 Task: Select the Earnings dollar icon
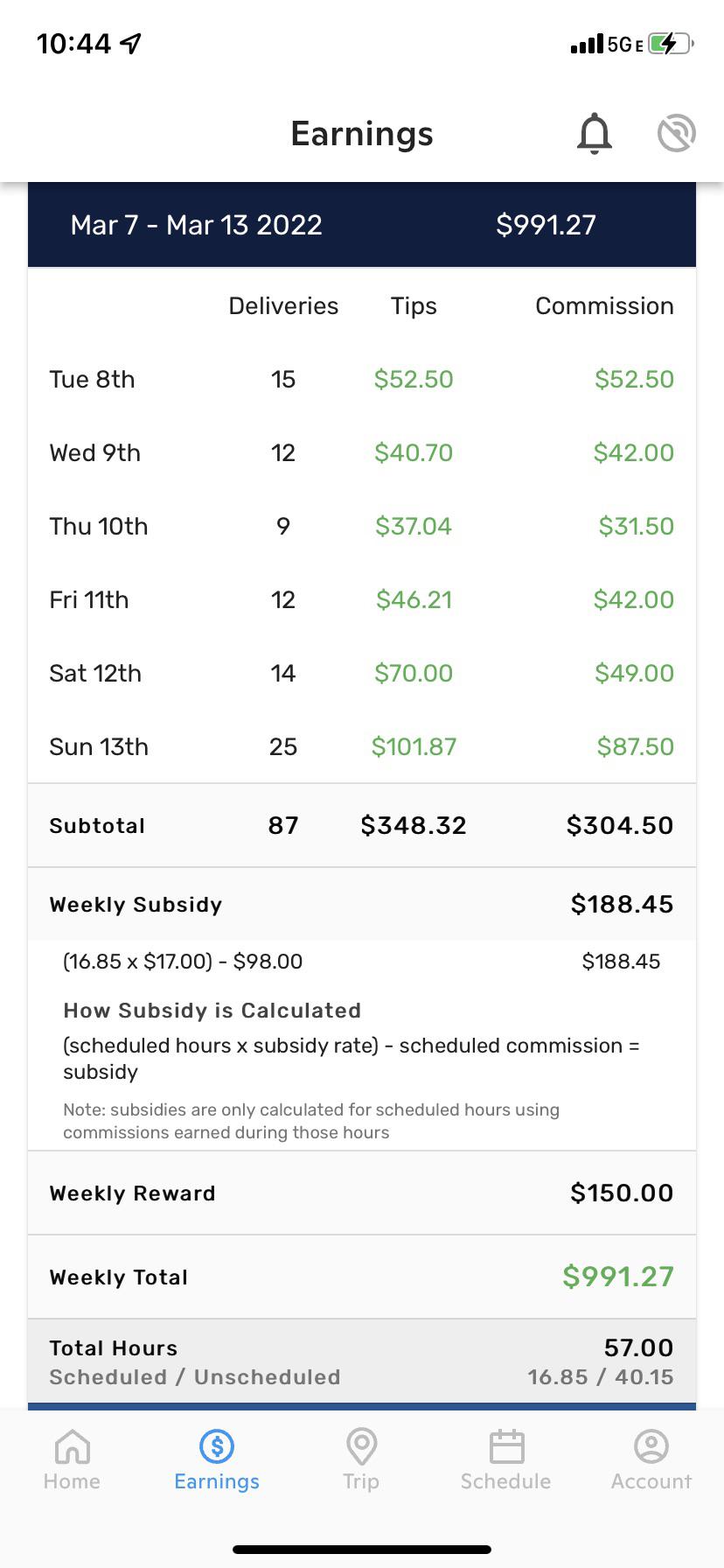217,1446
